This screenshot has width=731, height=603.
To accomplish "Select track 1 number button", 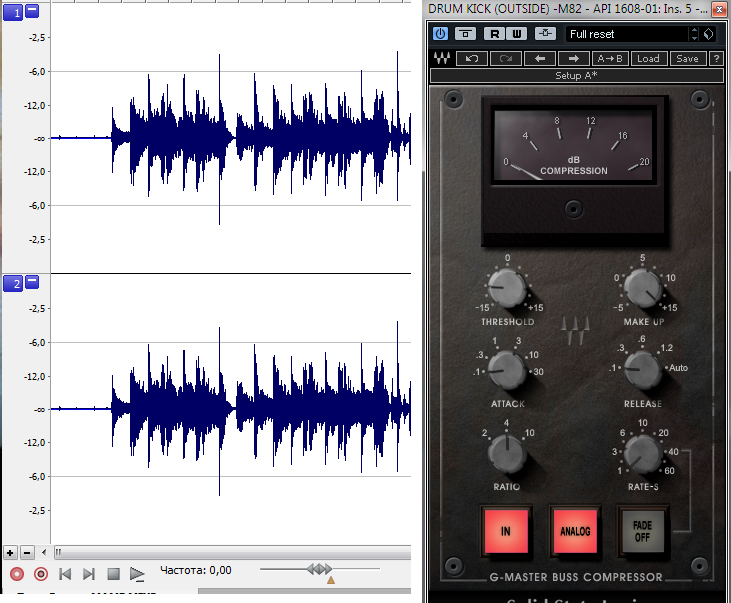I will (x=13, y=13).
